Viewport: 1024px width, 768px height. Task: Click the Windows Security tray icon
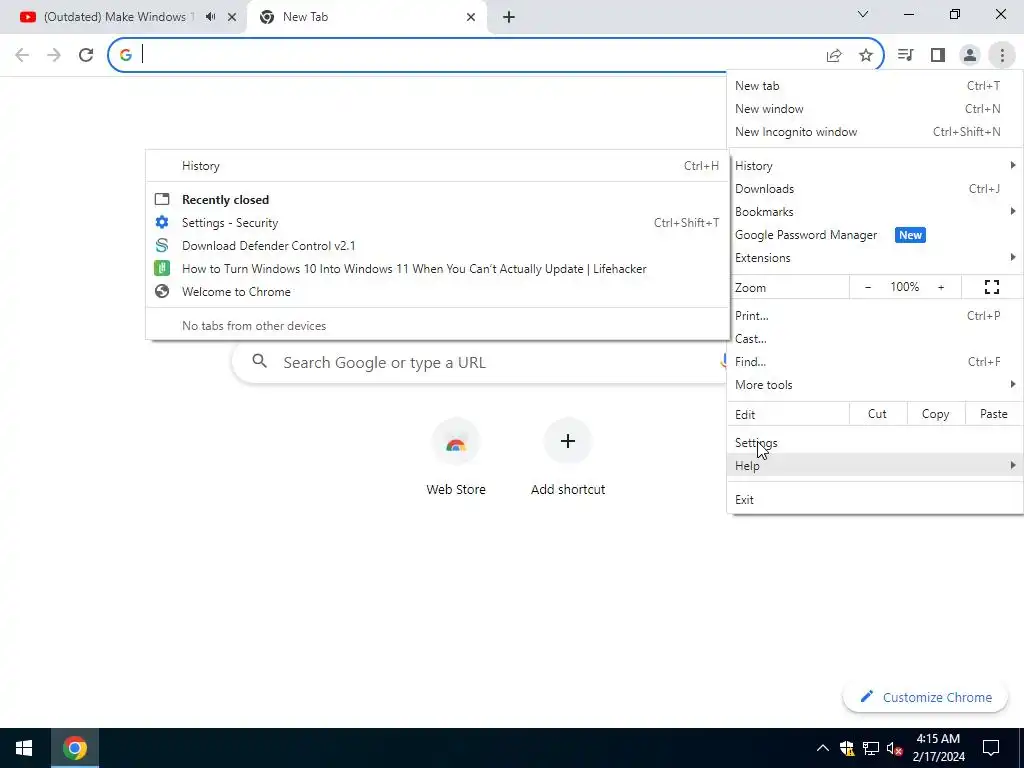pos(847,748)
